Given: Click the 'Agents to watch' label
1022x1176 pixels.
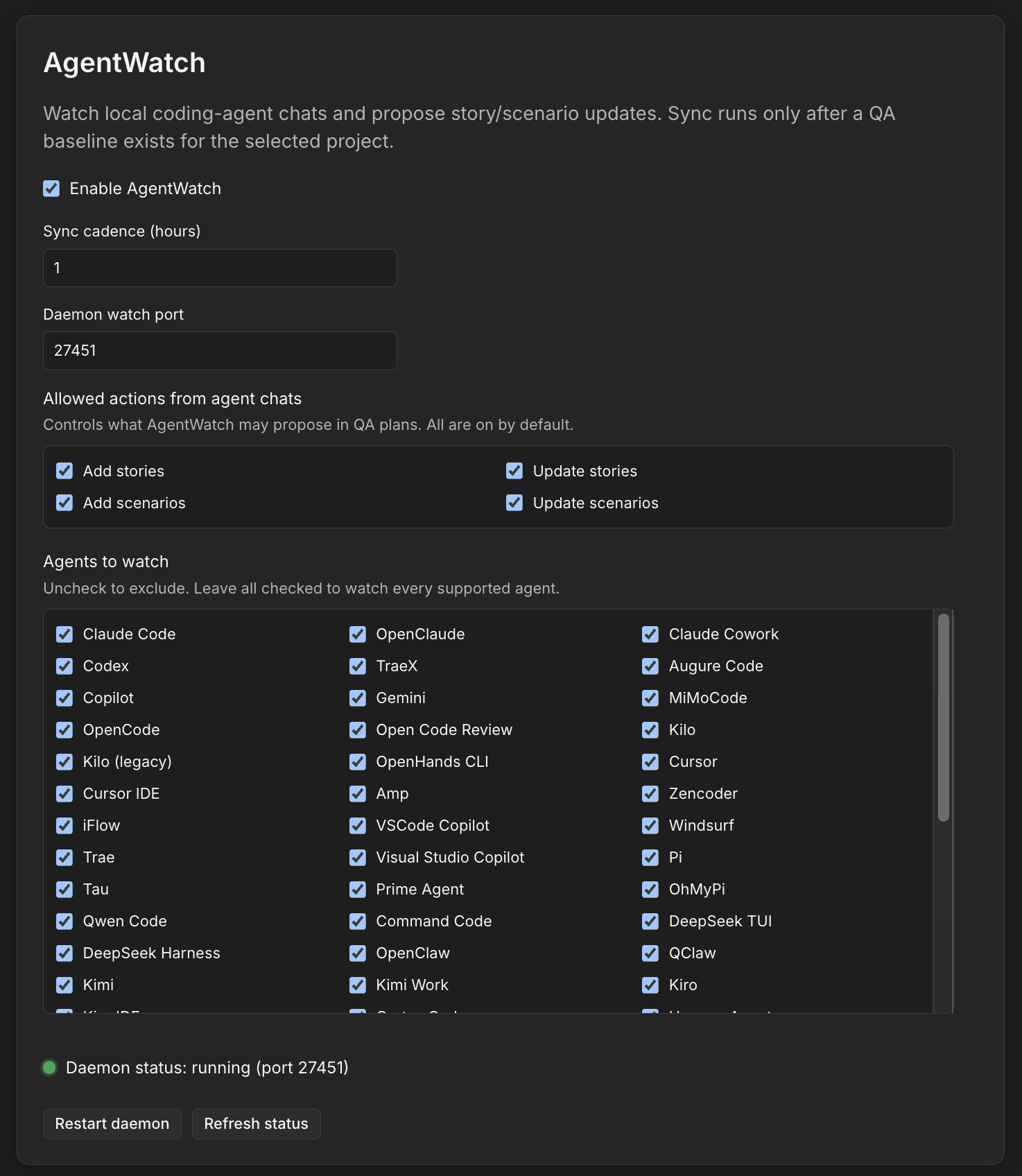Looking at the screenshot, I should pyautogui.click(x=106, y=562).
